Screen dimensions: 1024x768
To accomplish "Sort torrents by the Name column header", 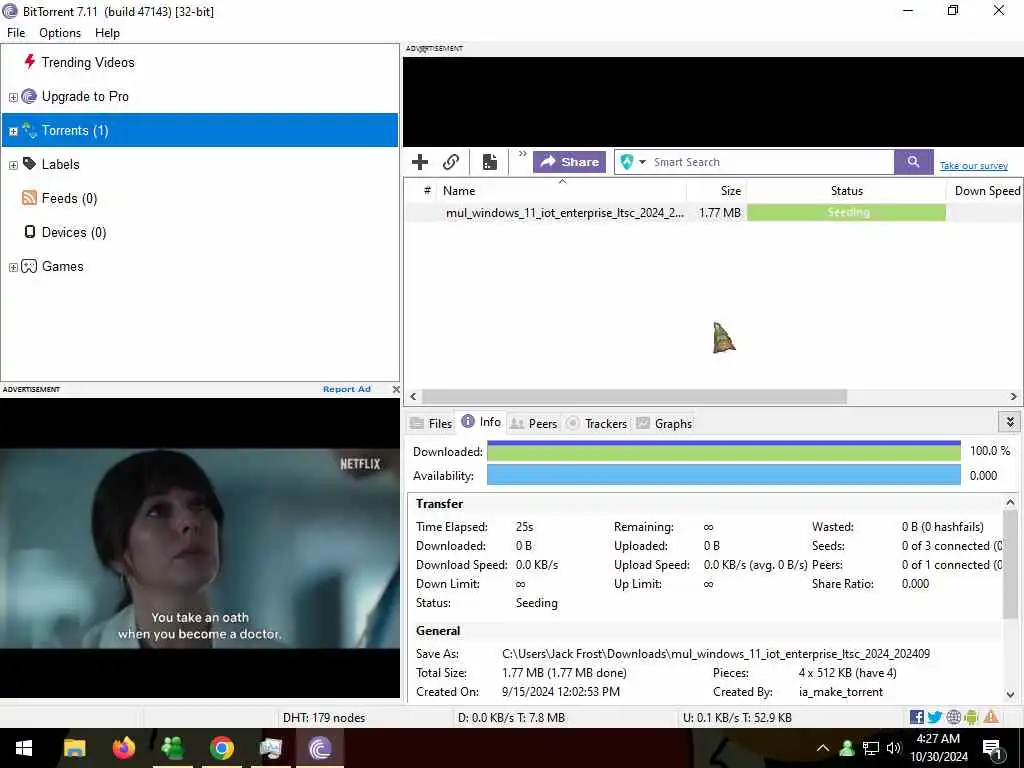I will [x=562, y=191].
